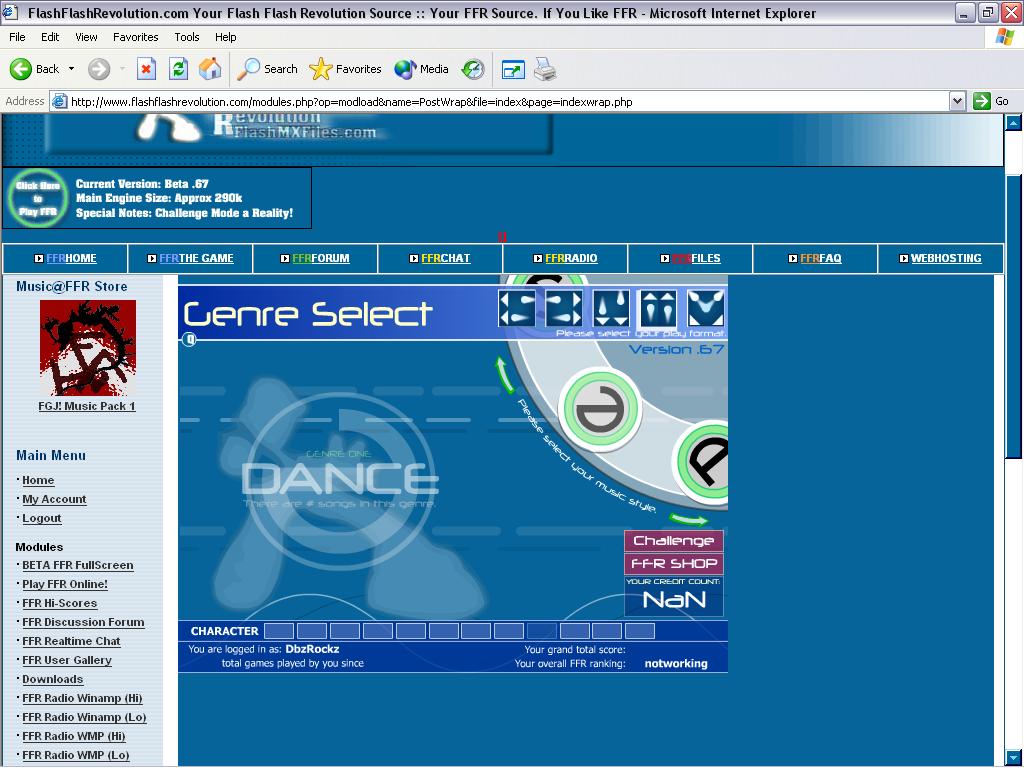Refresh the page with the Refresh icon
Screen dimensions: 1024x768
(x=178, y=69)
